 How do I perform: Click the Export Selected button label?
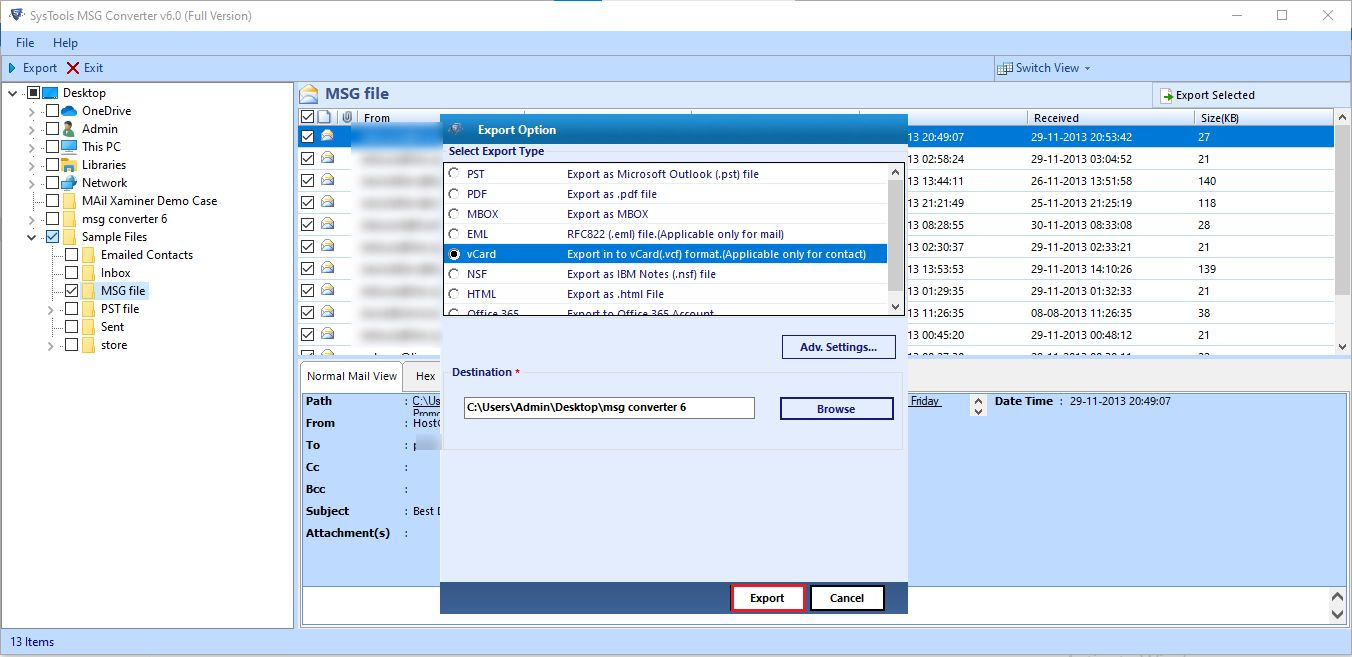1215,95
